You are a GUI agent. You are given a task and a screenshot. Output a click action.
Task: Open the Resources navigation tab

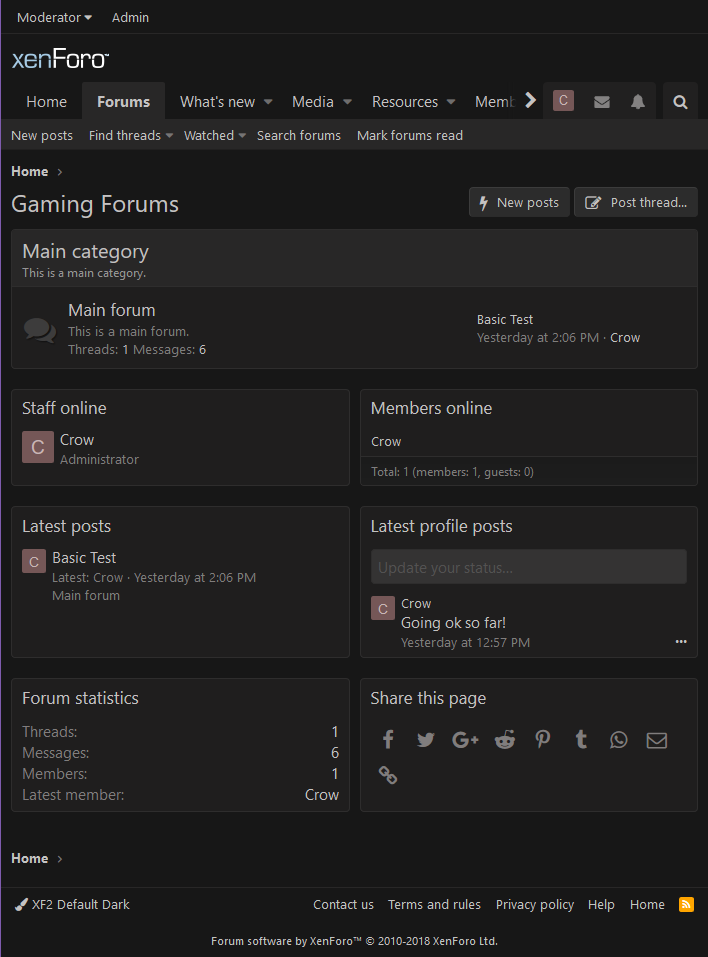coord(405,102)
